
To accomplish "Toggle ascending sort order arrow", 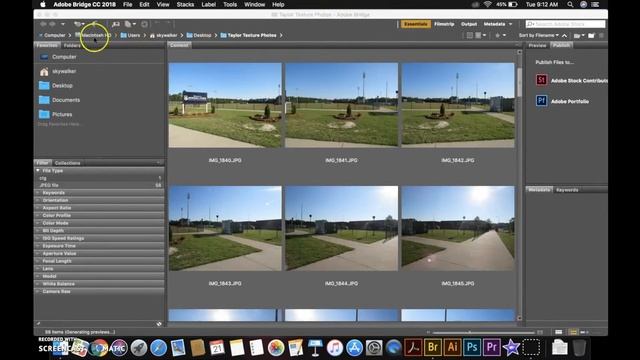I will pos(564,36).
